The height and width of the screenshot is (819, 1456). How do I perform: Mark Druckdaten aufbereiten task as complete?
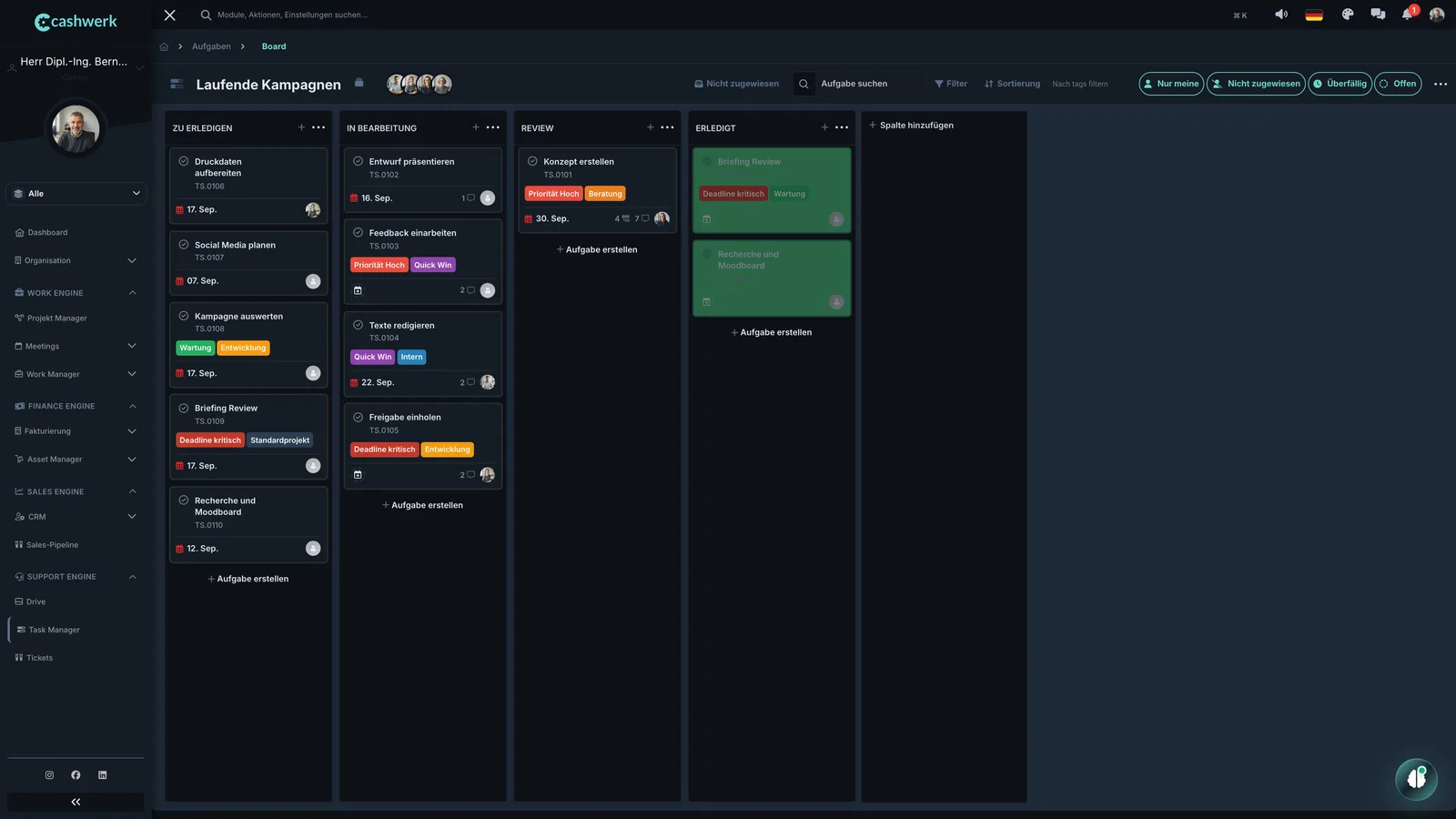point(184,161)
